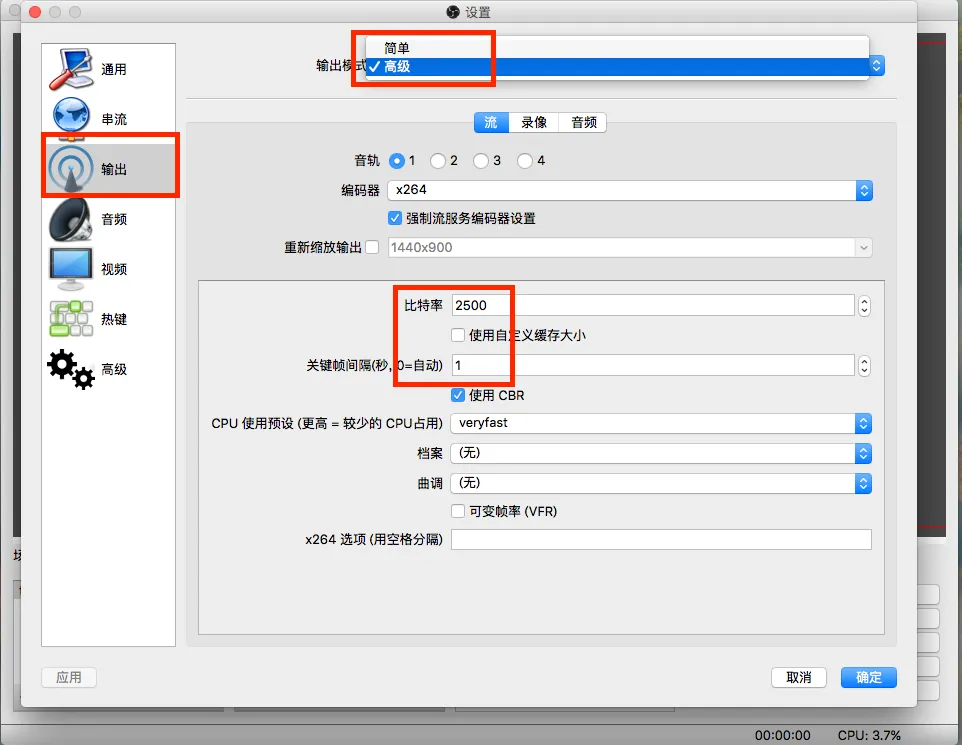Choose 简单 in output mode list
The height and width of the screenshot is (745, 962).
click(617, 48)
